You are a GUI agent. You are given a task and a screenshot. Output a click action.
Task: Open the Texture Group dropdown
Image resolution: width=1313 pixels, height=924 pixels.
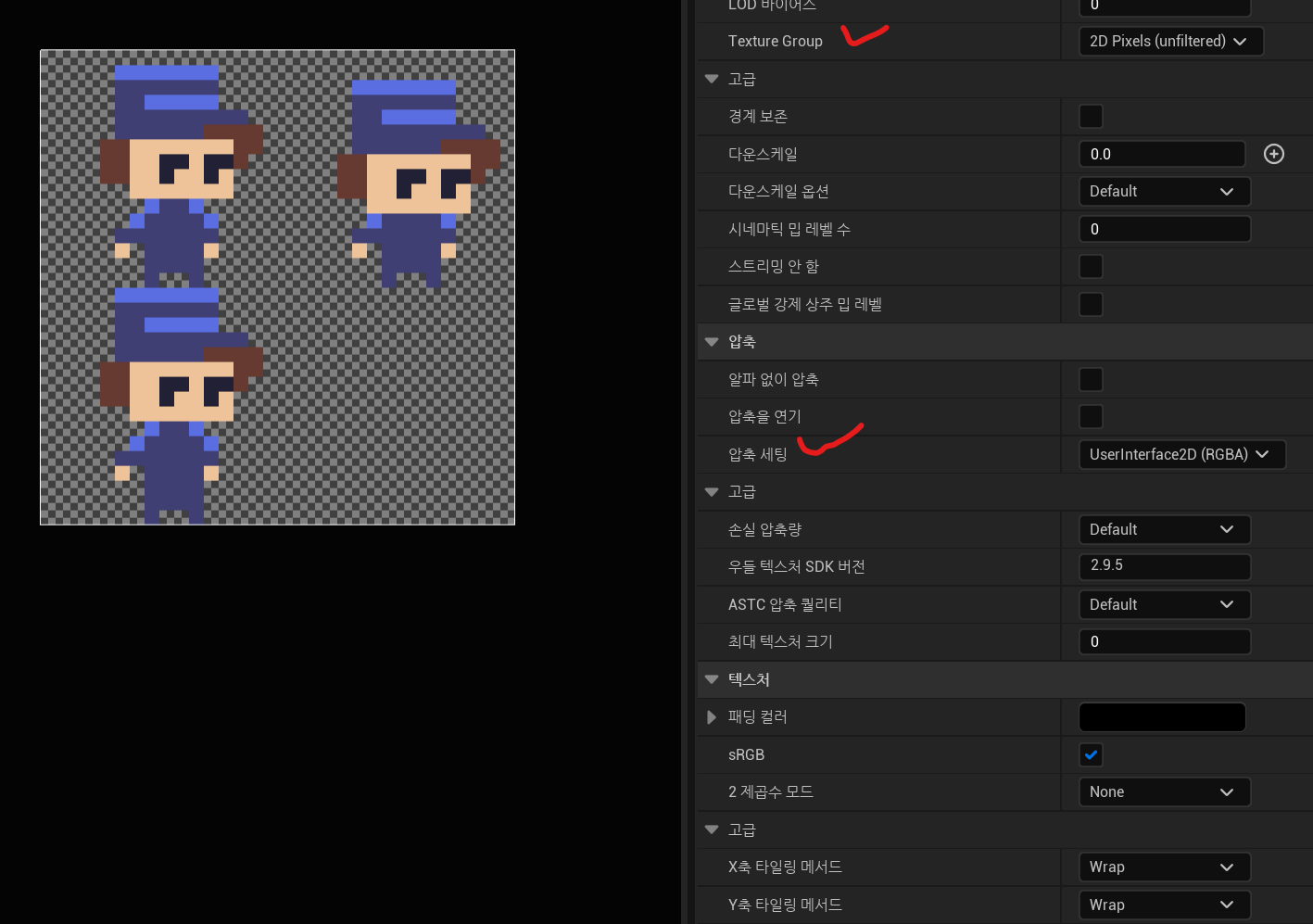point(1170,41)
